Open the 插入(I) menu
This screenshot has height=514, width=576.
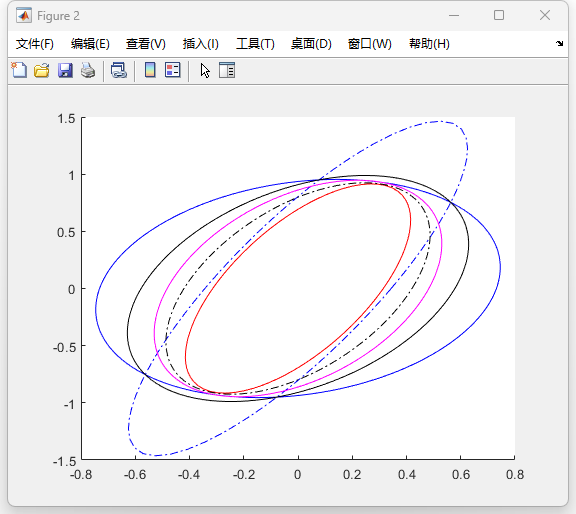tap(201, 44)
